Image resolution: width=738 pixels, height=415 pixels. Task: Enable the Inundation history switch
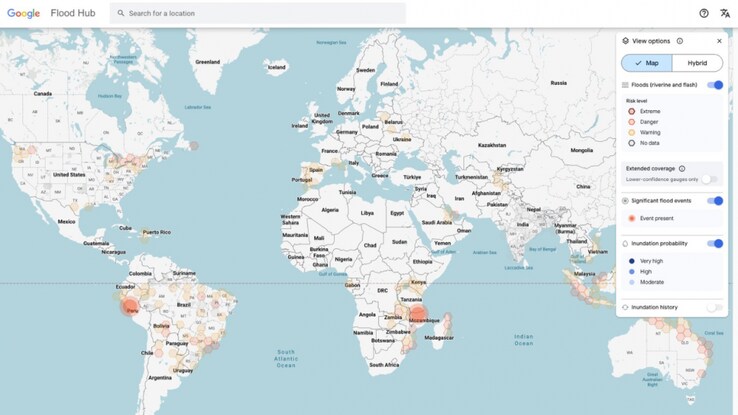(712, 307)
